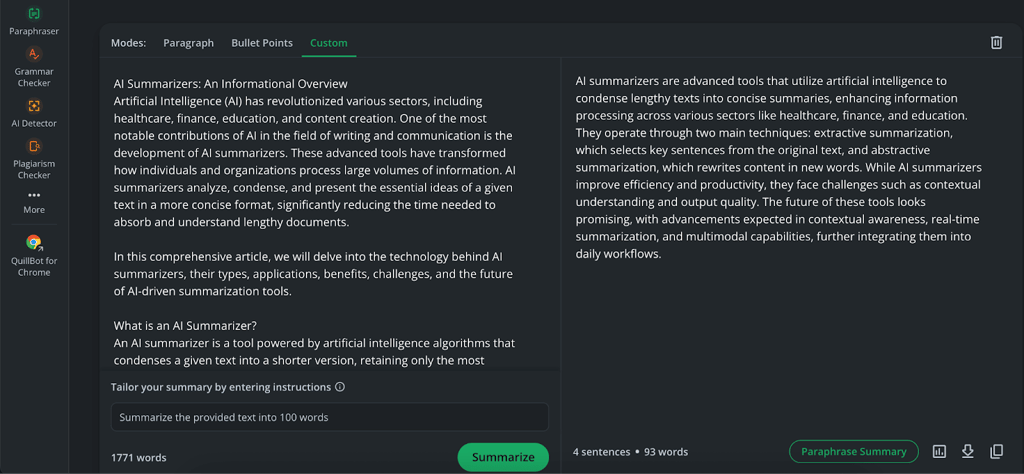The image size is (1024, 474).
Task: Open the Plagiarism Checker tool
Action: 34,159
